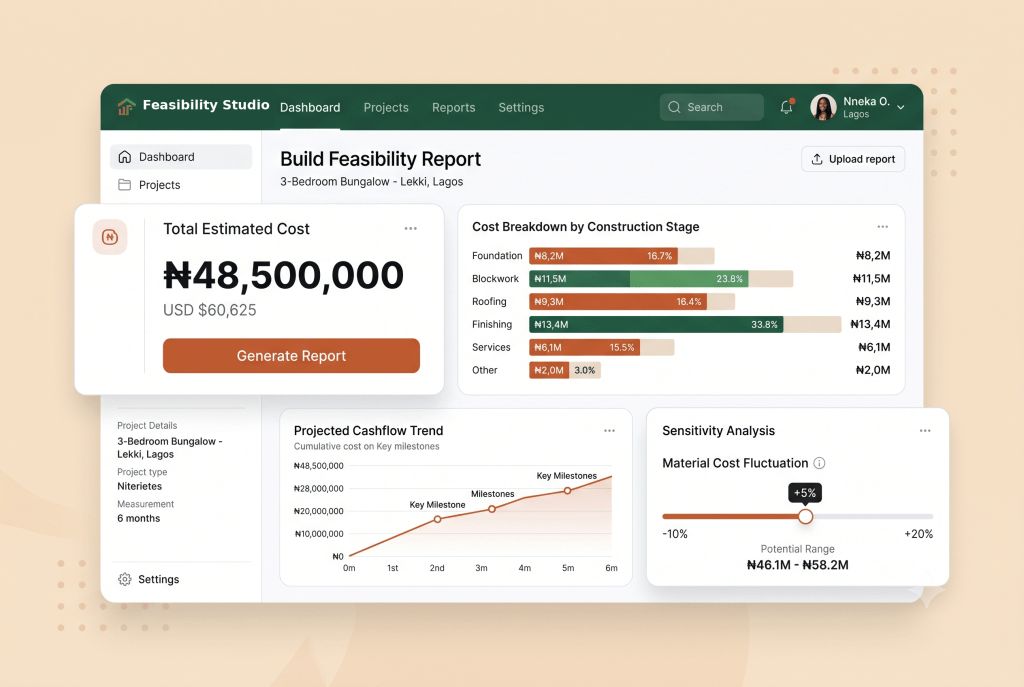1024x687 pixels.
Task: Click the Roofing 16.4% bar
Action: pyautogui.click(x=618, y=302)
